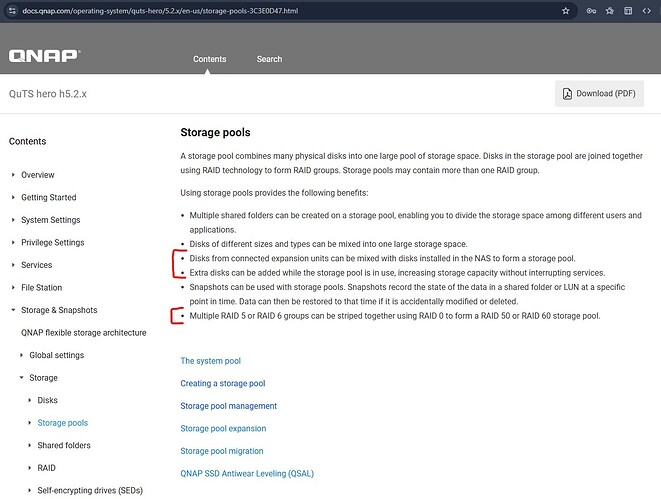Click the browser address bar URL

point(150,11)
